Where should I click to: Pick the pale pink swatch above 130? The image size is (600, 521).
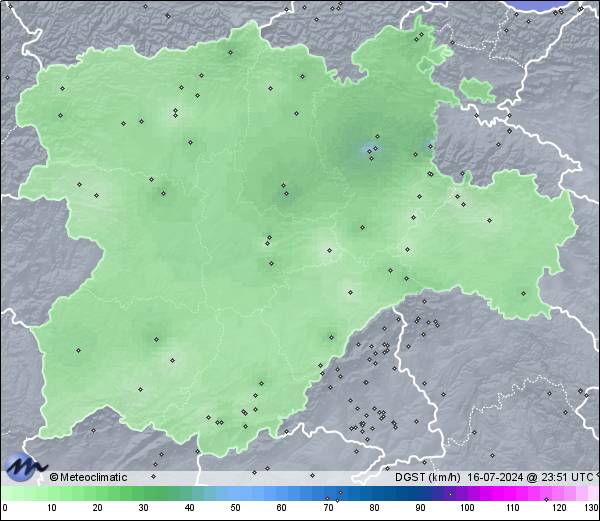pos(592,493)
